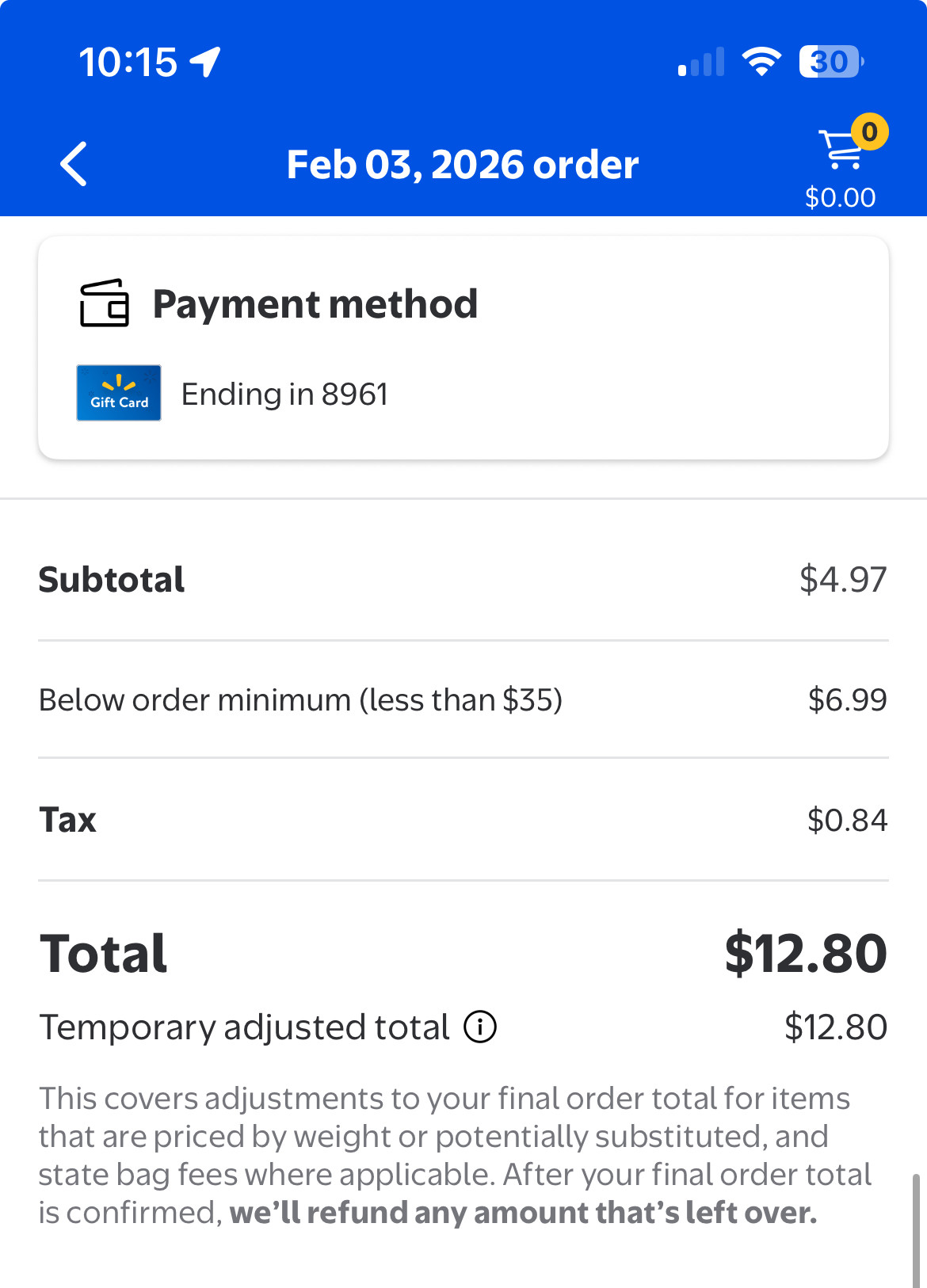The image size is (927, 1288).
Task: Tap the cellular signal bars
Action: 701,62
